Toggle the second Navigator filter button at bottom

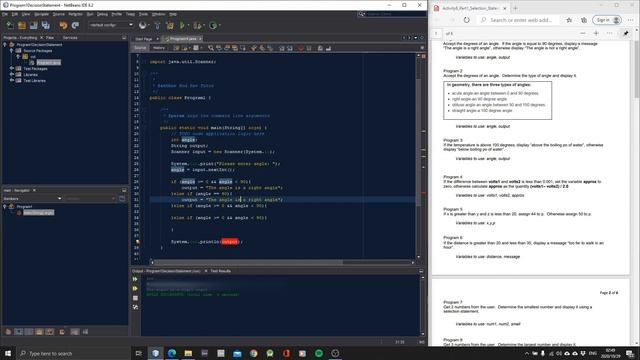click(x=19, y=332)
